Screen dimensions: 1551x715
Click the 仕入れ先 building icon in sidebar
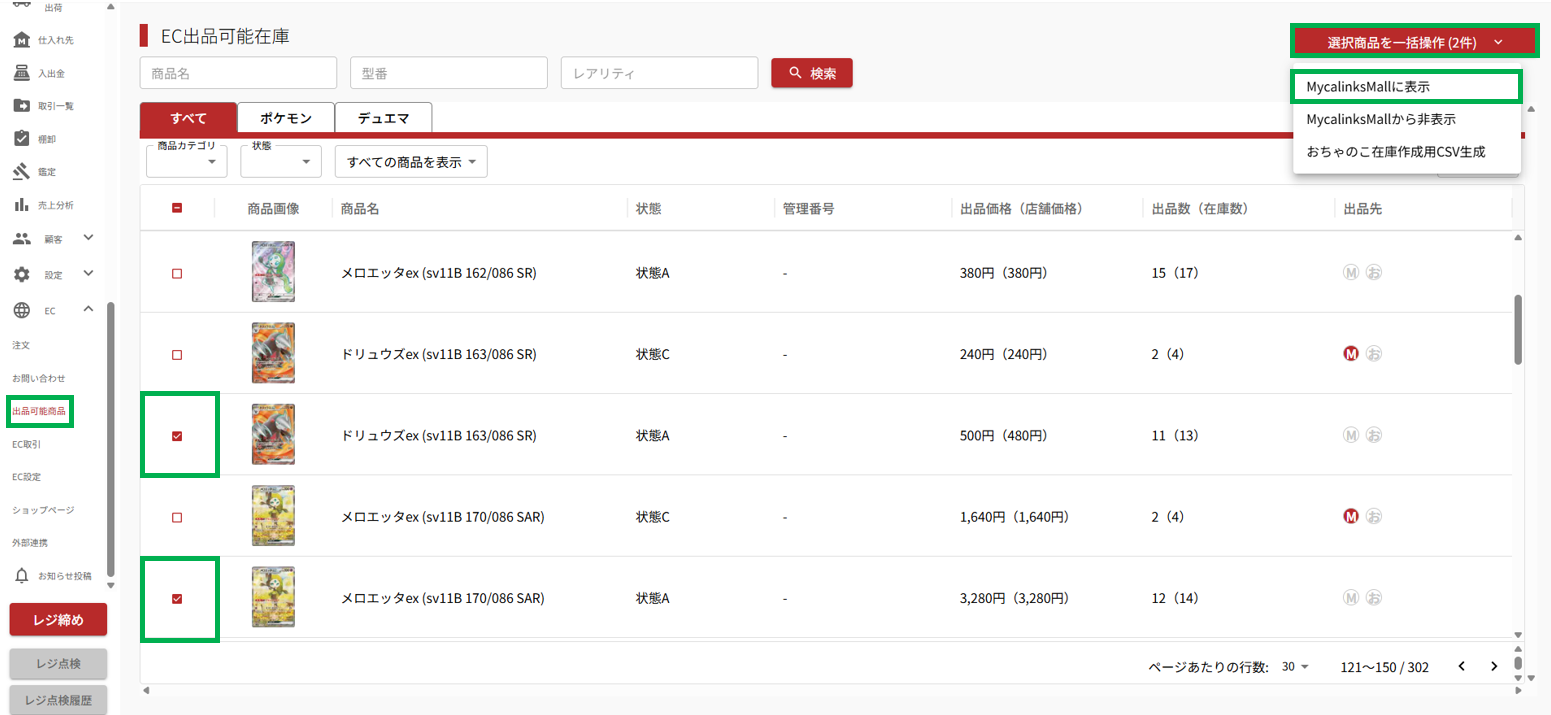click(x=21, y=40)
